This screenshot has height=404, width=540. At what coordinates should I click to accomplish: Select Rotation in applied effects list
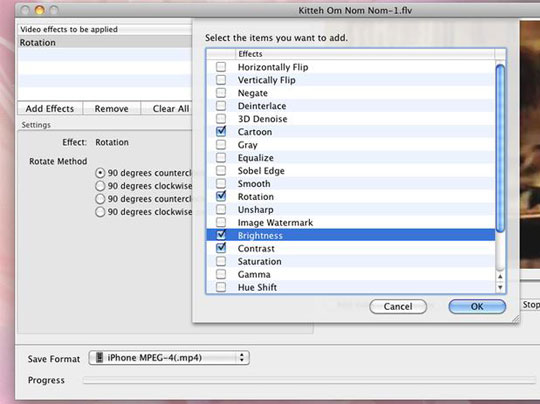[105, 43]
